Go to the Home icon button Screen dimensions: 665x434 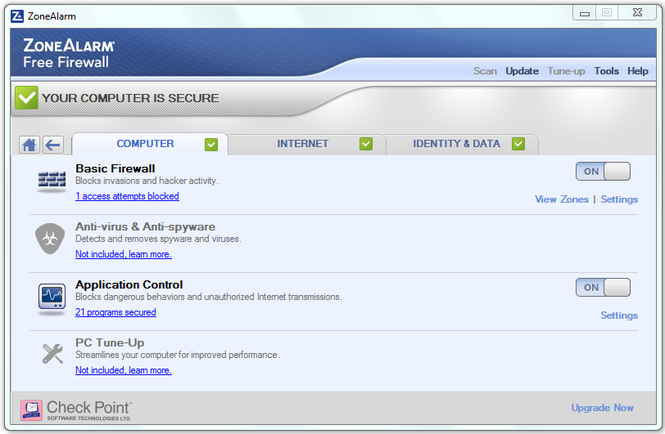click(x=29, y=145)
